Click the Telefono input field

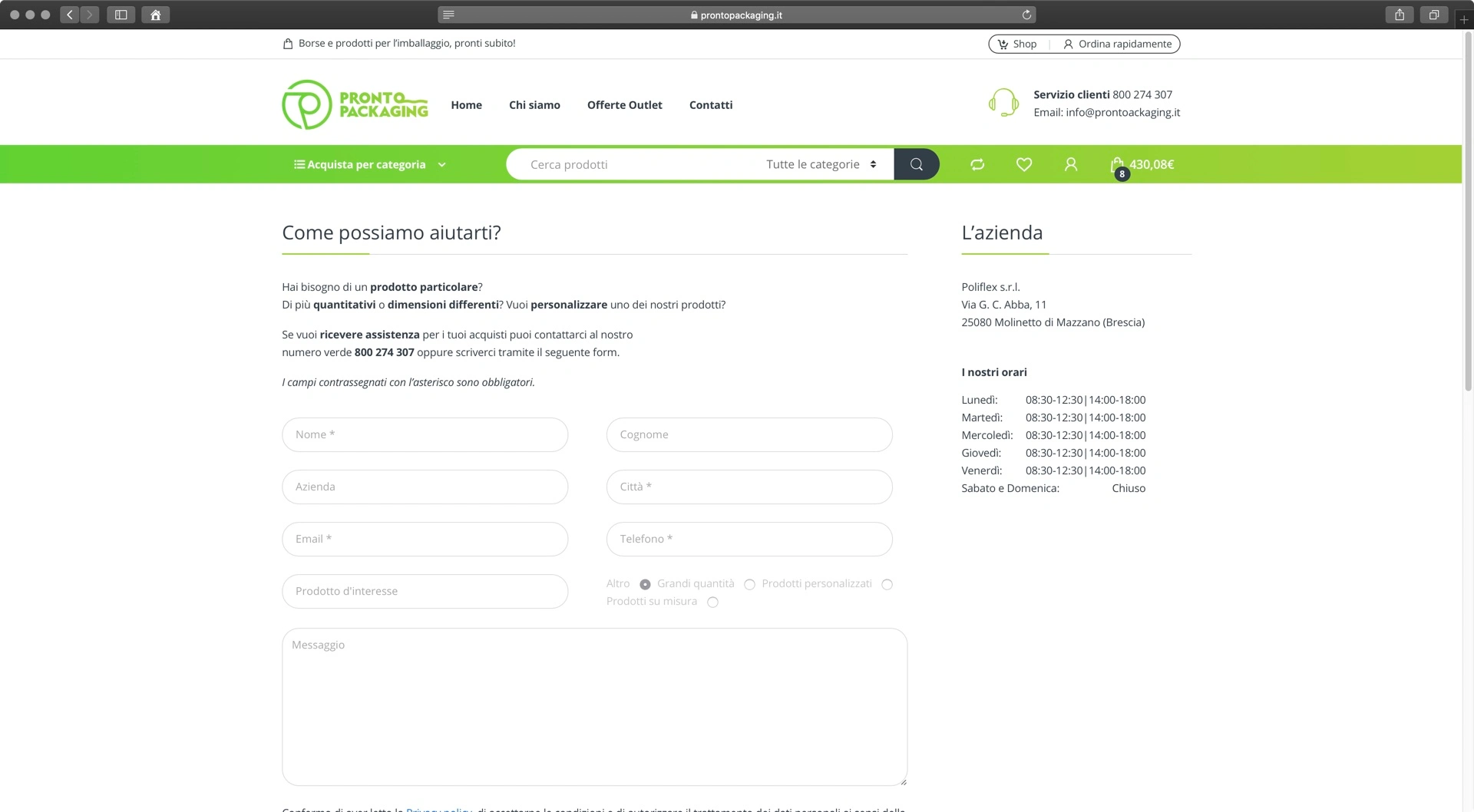(x=749, y=539)
